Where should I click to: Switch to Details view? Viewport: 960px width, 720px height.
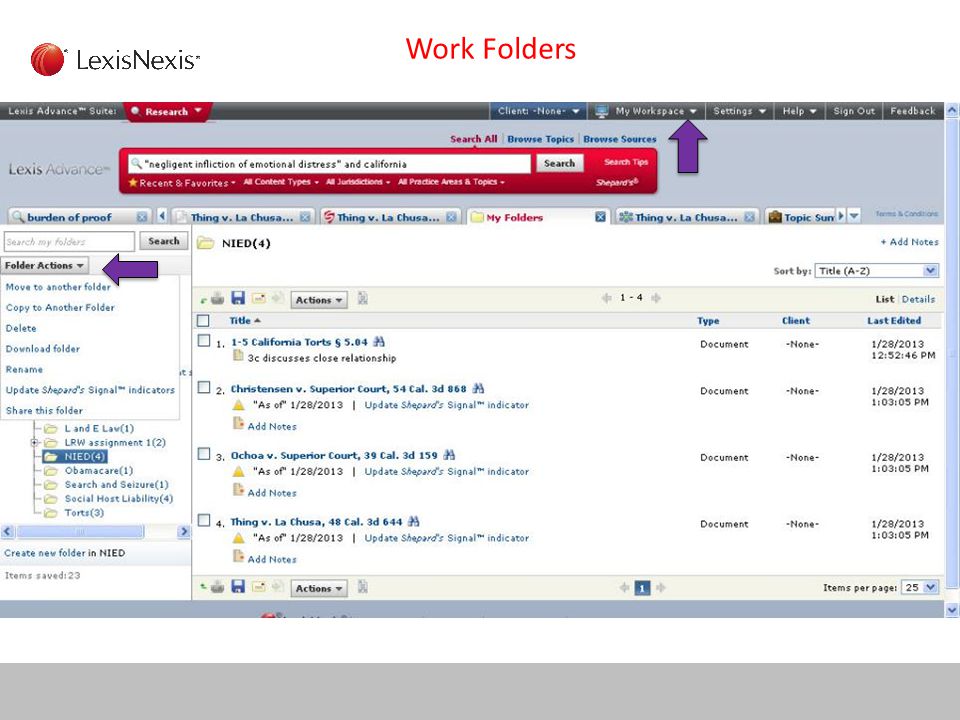(918, 299)
